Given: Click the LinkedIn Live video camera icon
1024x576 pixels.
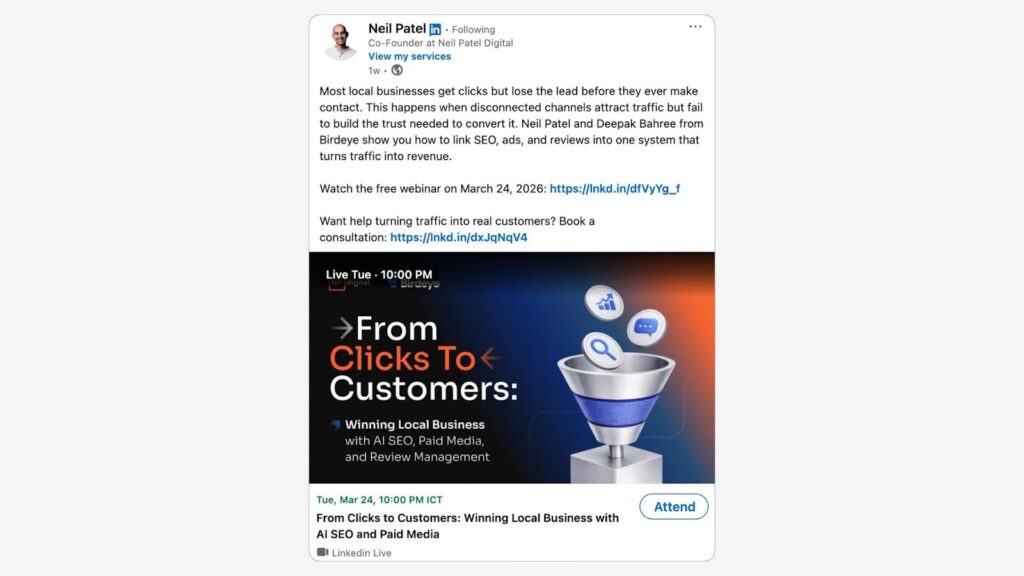Looking at the screenshot, I should pyautogui.click(x=322, y=552).
